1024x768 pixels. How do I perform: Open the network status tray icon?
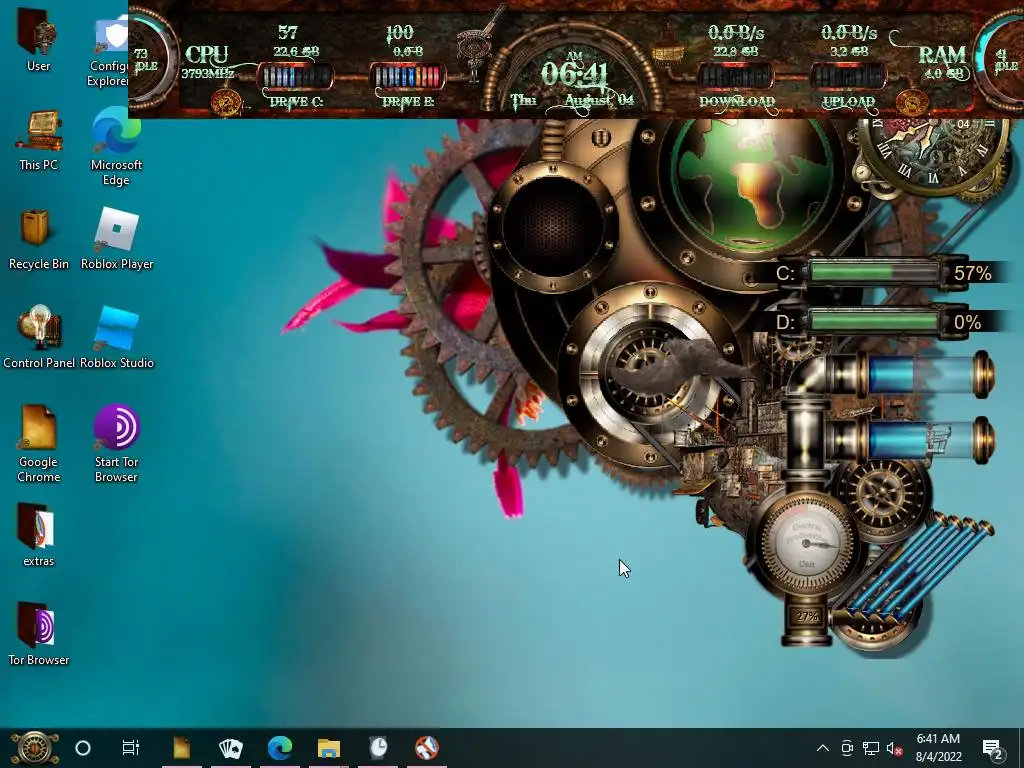point(871,748)
